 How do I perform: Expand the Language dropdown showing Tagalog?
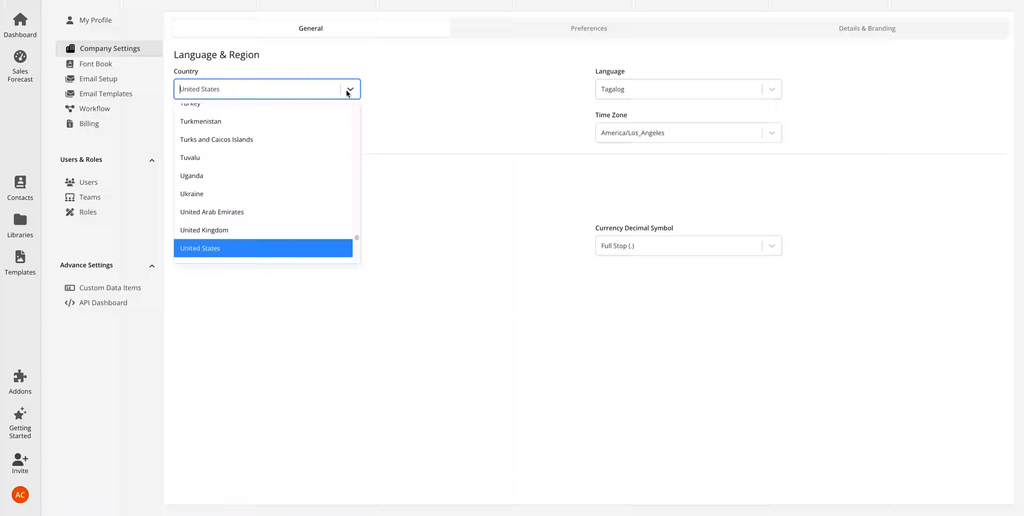688,89
